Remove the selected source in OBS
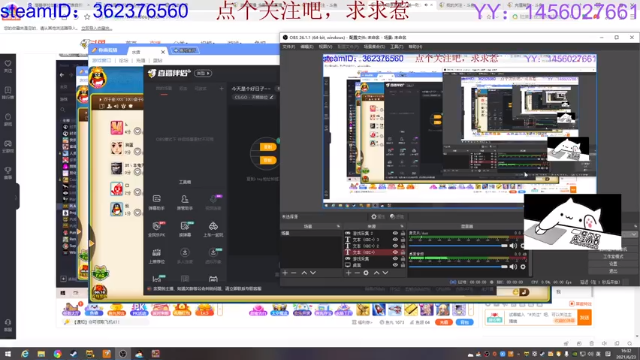Screen dimensions: 640x360 [x=357, y=273]
